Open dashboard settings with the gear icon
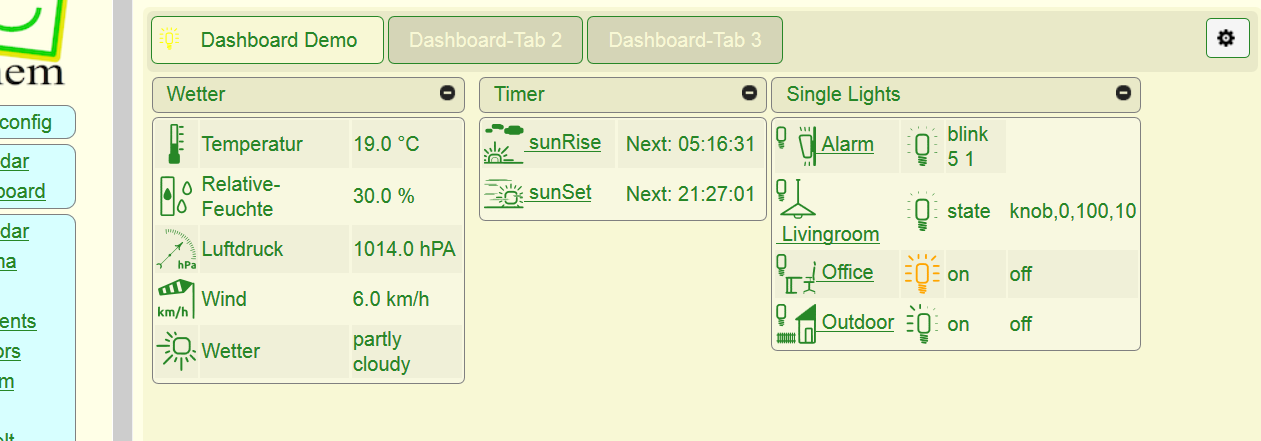 pyautogui.click(x=1227, y=39)
